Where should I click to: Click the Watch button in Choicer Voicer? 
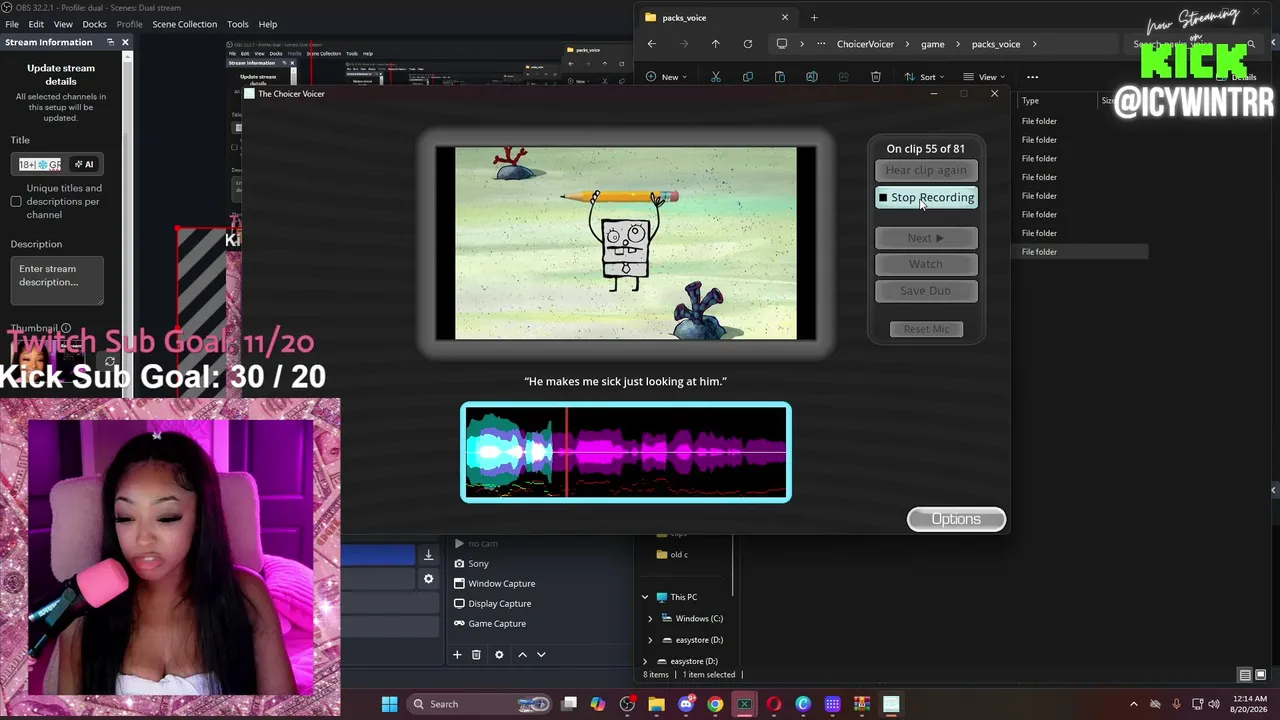926,264
